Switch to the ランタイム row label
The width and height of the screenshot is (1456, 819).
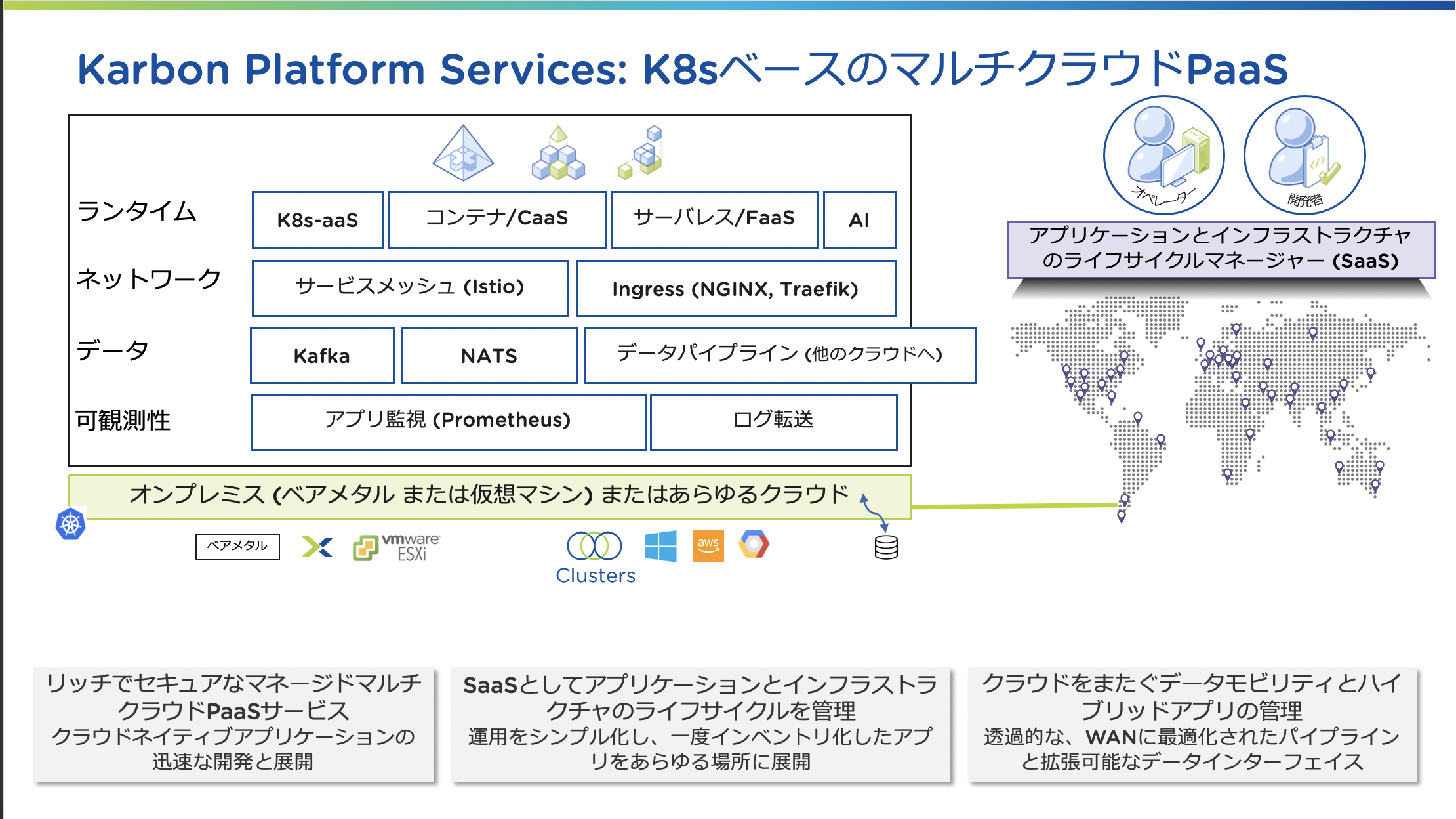coord(136,212)
